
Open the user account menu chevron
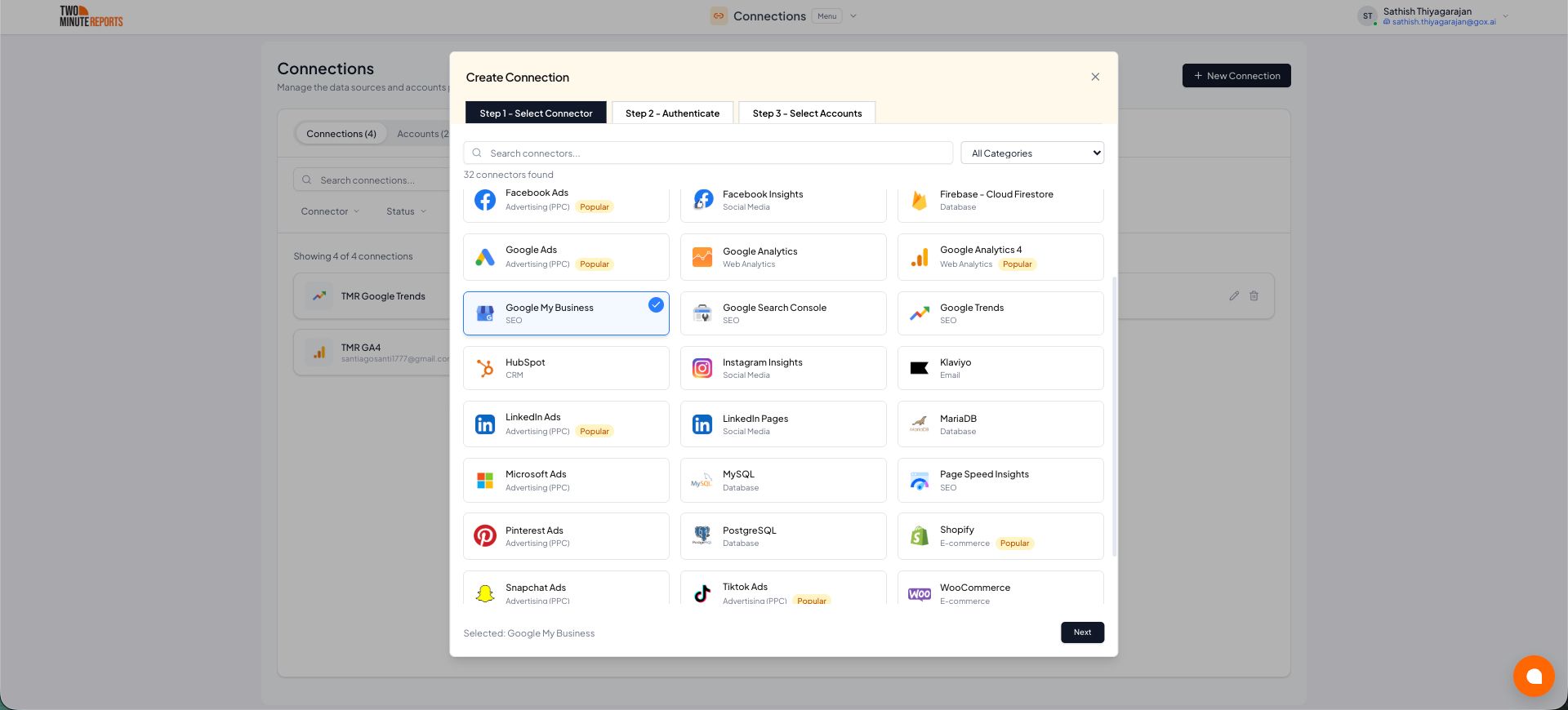point(1506,16)
